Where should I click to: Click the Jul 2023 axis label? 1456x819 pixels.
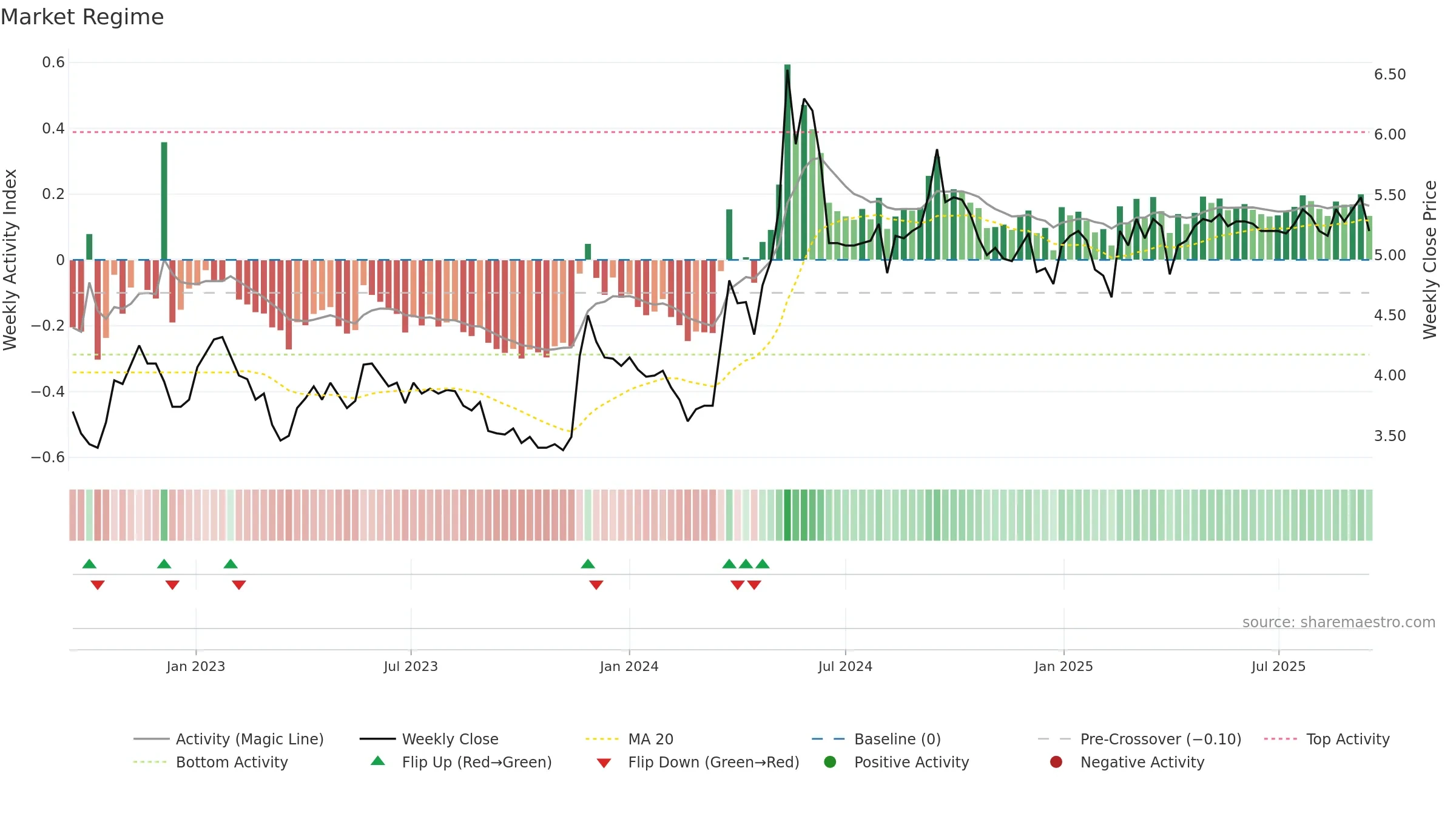[x=411, y=666]
